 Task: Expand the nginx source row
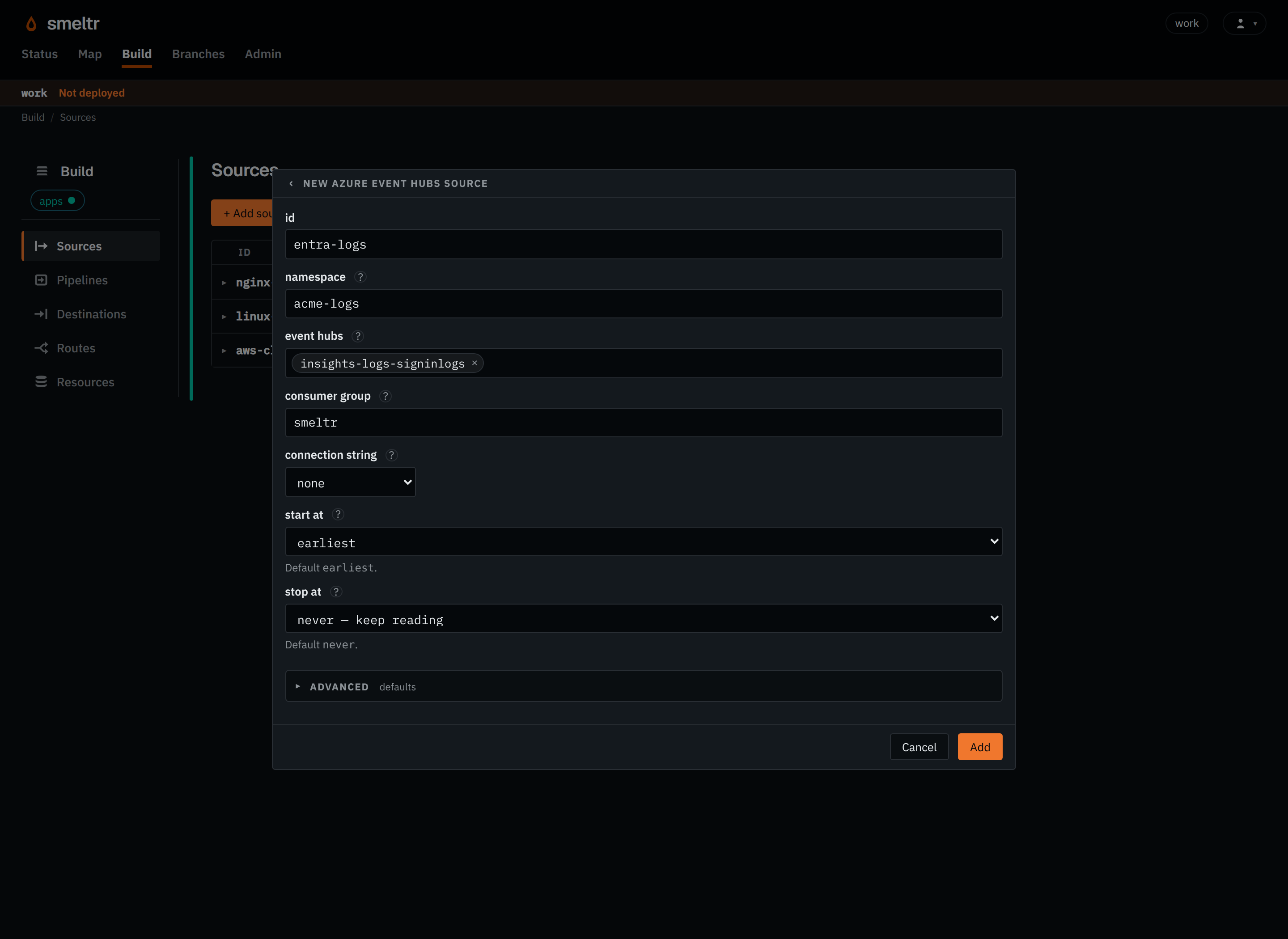(x=224, y=283)
